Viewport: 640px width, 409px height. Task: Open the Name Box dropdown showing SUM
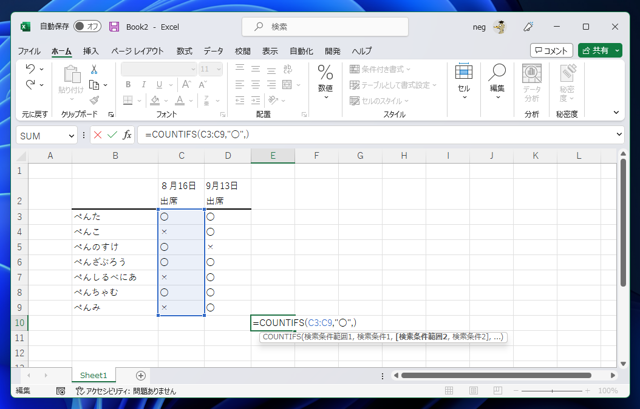(x=71, y=136)
